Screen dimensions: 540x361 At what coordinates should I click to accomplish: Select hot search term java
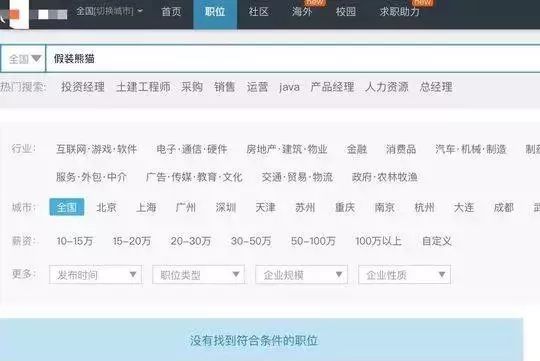(289, 87)
